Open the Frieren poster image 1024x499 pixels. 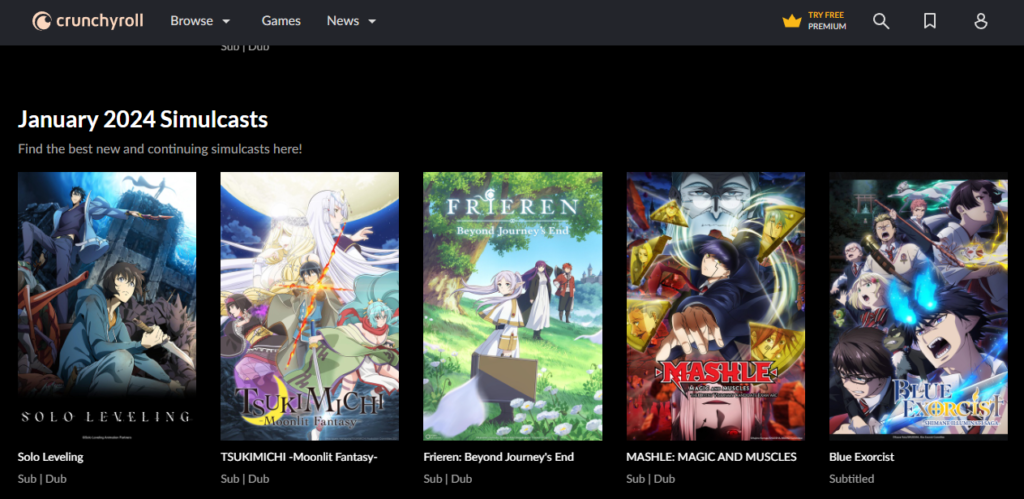pyautogui.click(x=513, y=306)
